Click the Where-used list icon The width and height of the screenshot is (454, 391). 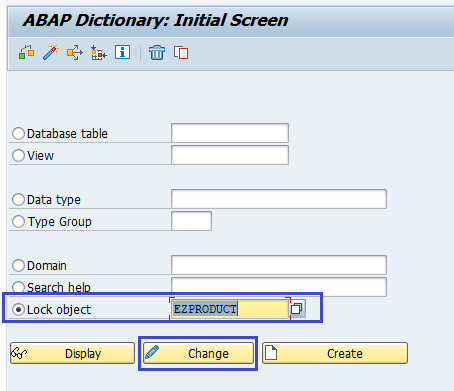[75, 53]
